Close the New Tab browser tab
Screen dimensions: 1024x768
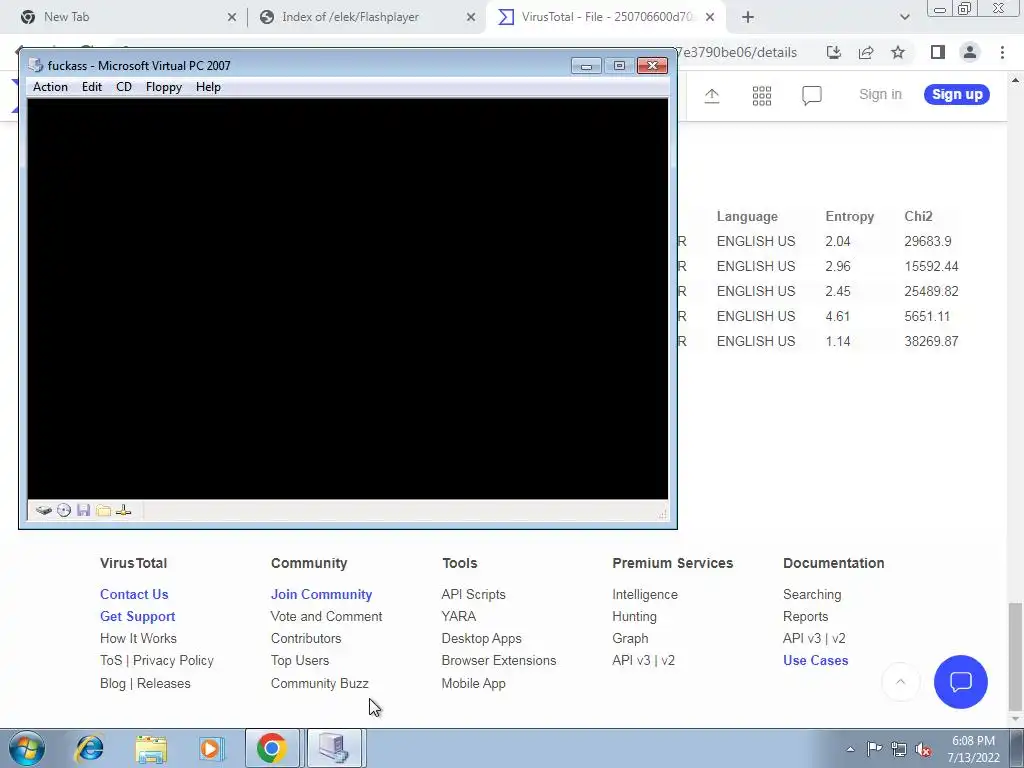[232, 18]
